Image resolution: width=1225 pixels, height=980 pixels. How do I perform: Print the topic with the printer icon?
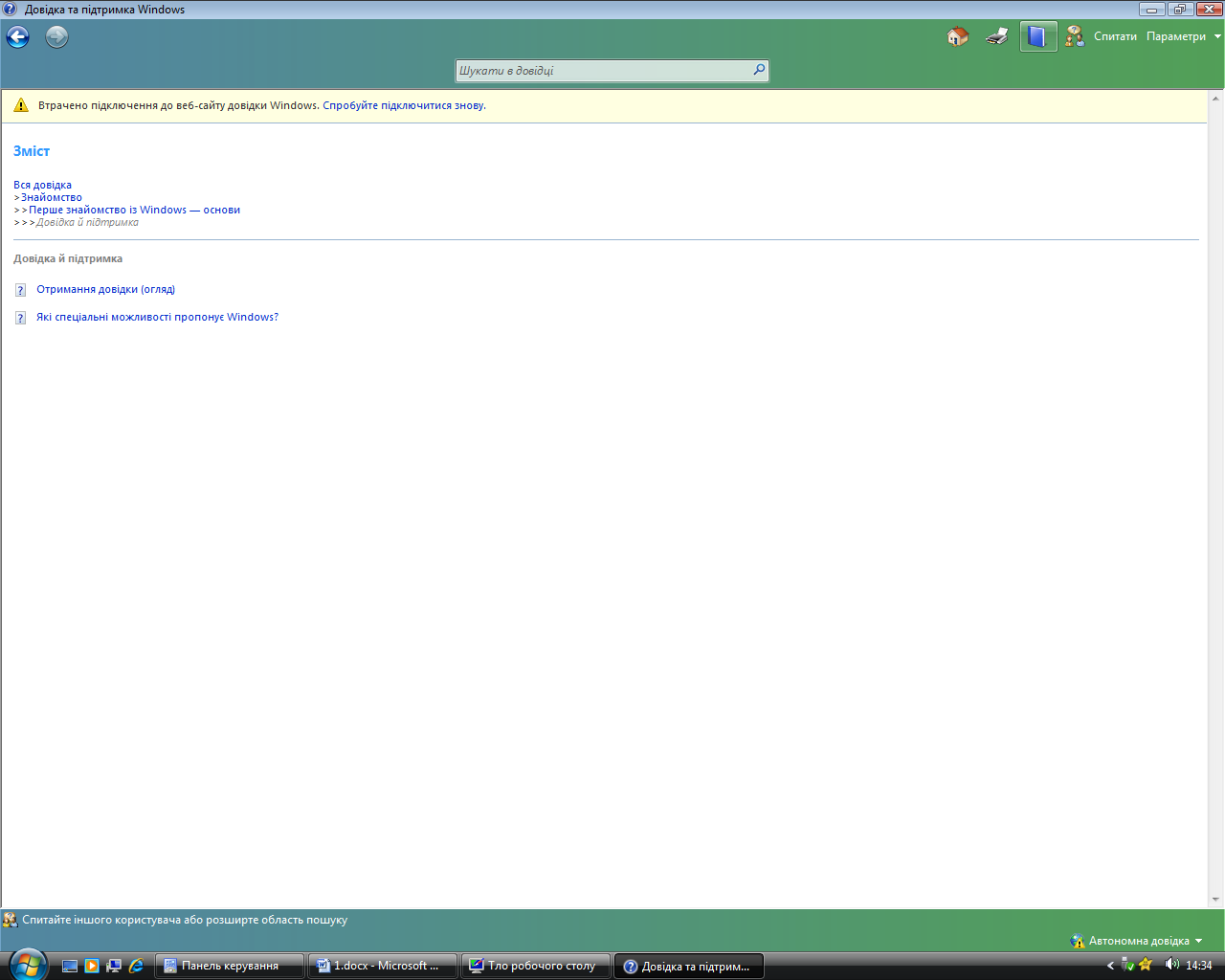(x=997, y=36)
